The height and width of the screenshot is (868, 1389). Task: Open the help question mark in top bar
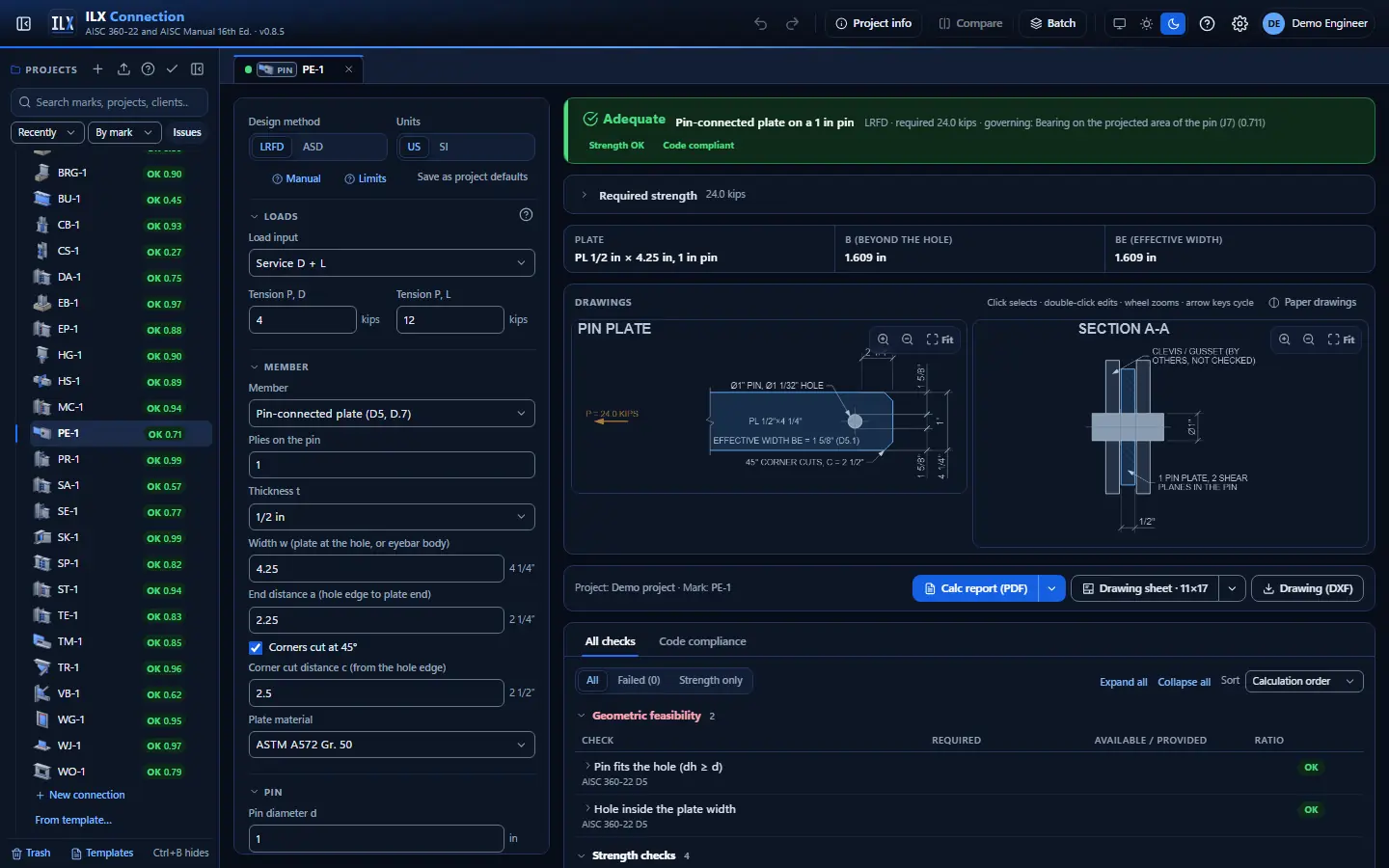pos(1207,23)
